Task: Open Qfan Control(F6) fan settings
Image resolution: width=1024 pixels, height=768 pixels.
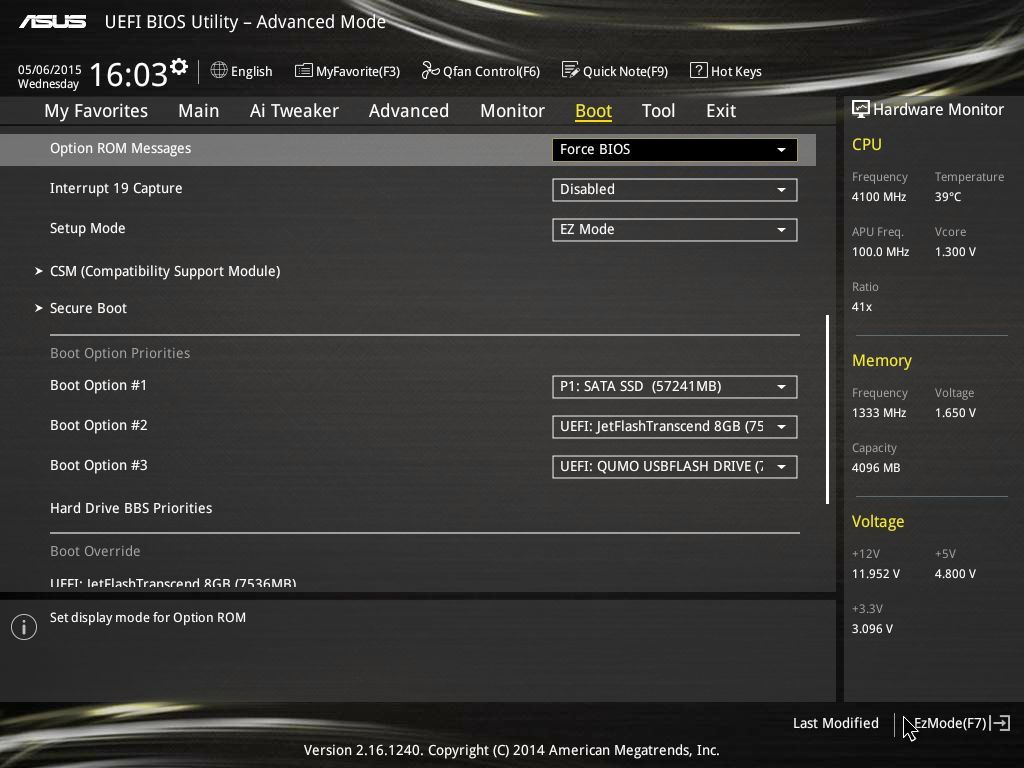Action: tap(480, 71)
